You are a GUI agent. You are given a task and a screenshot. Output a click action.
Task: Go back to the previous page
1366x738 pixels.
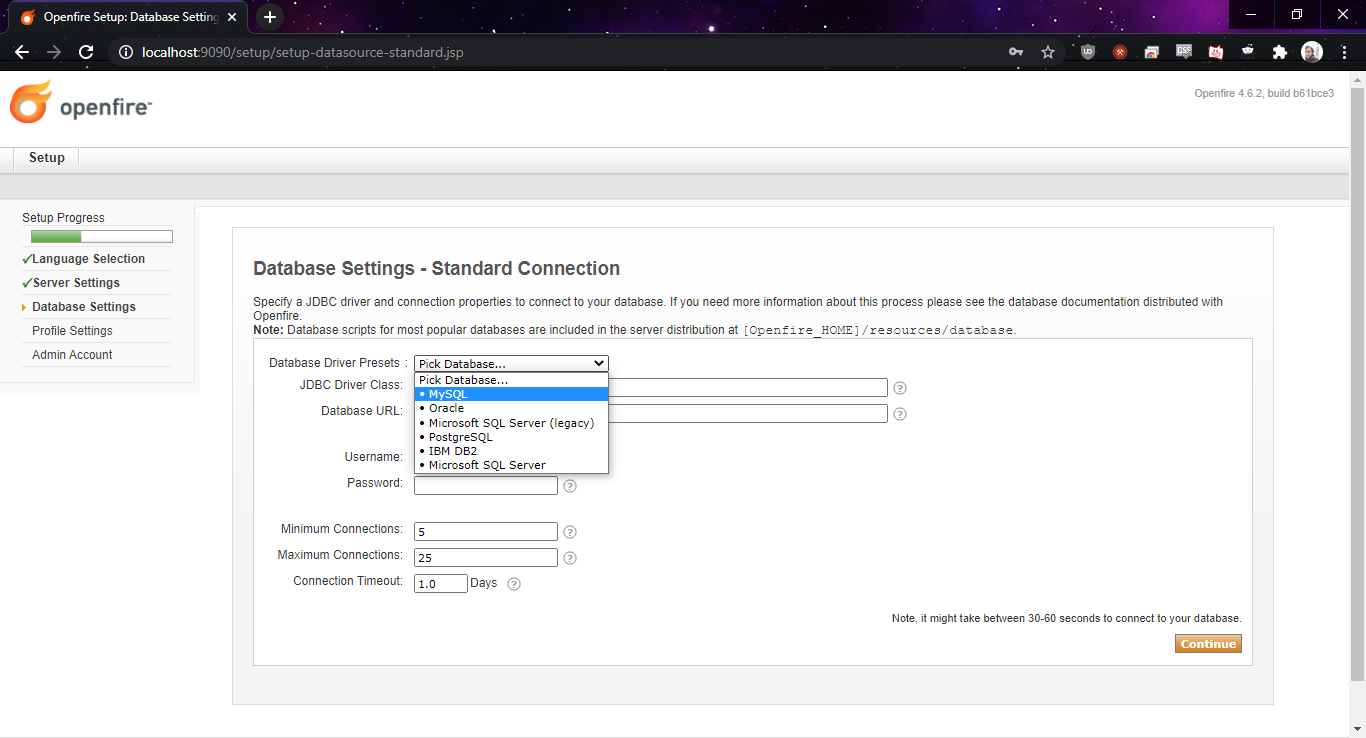coord(22,52)
